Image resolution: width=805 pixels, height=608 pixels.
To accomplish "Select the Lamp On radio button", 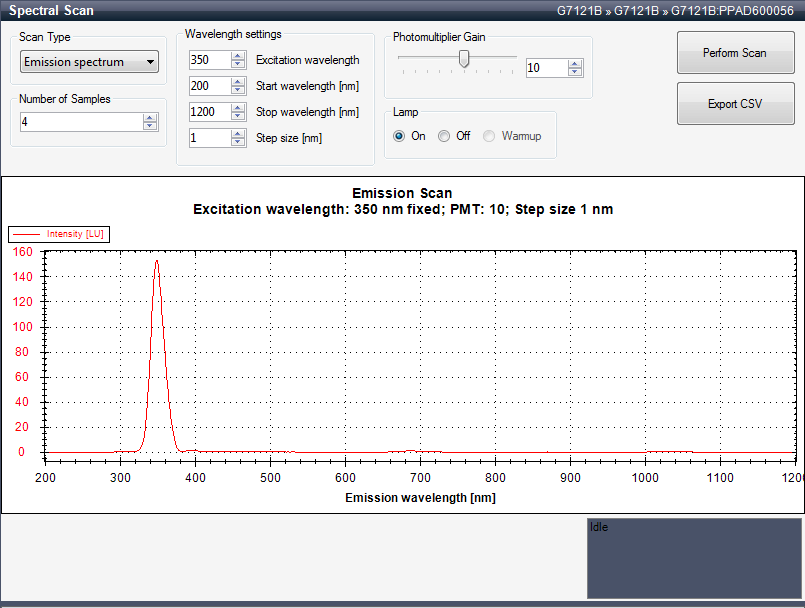I will 400,136.
